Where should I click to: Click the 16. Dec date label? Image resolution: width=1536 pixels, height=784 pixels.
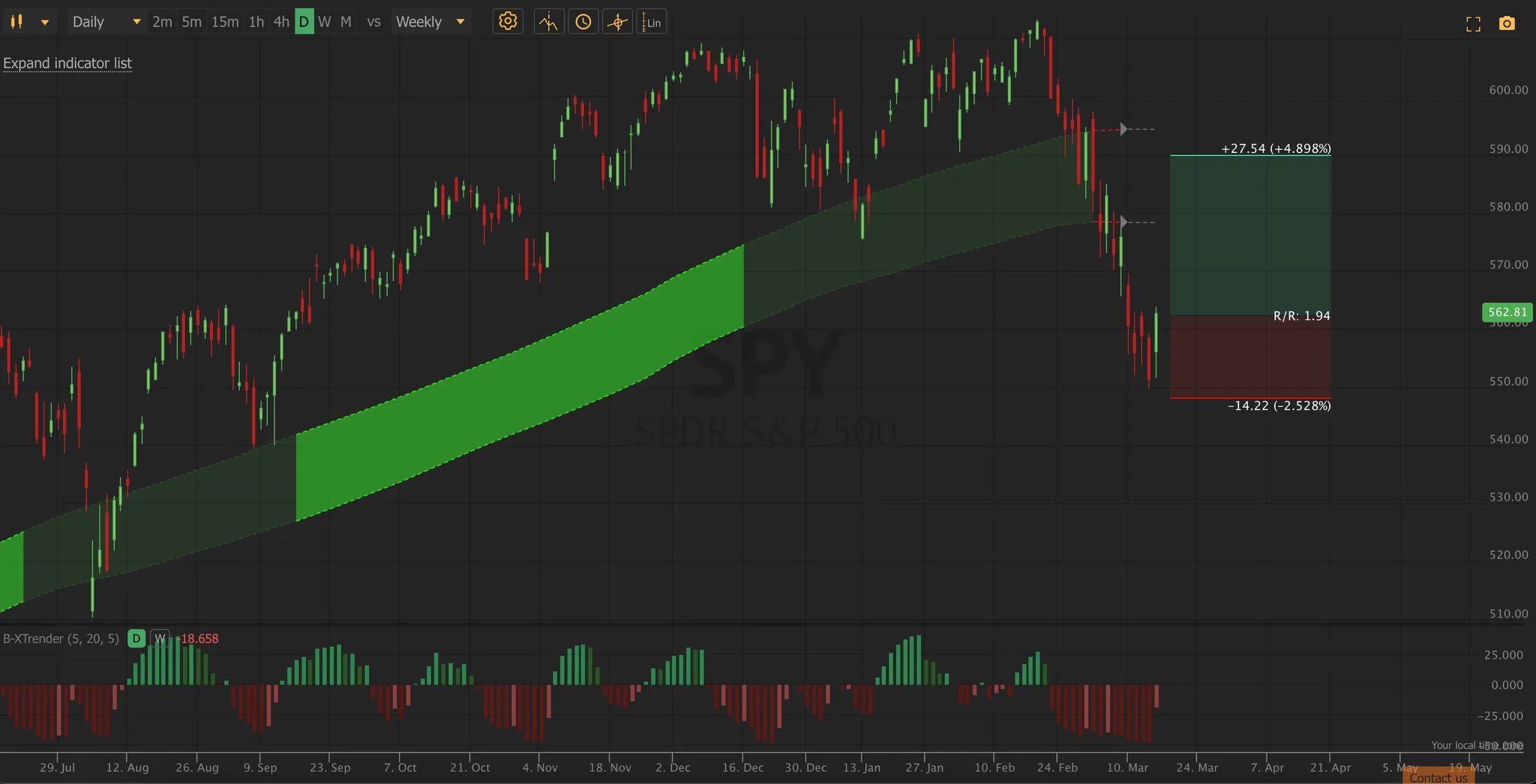click(742, 768)
